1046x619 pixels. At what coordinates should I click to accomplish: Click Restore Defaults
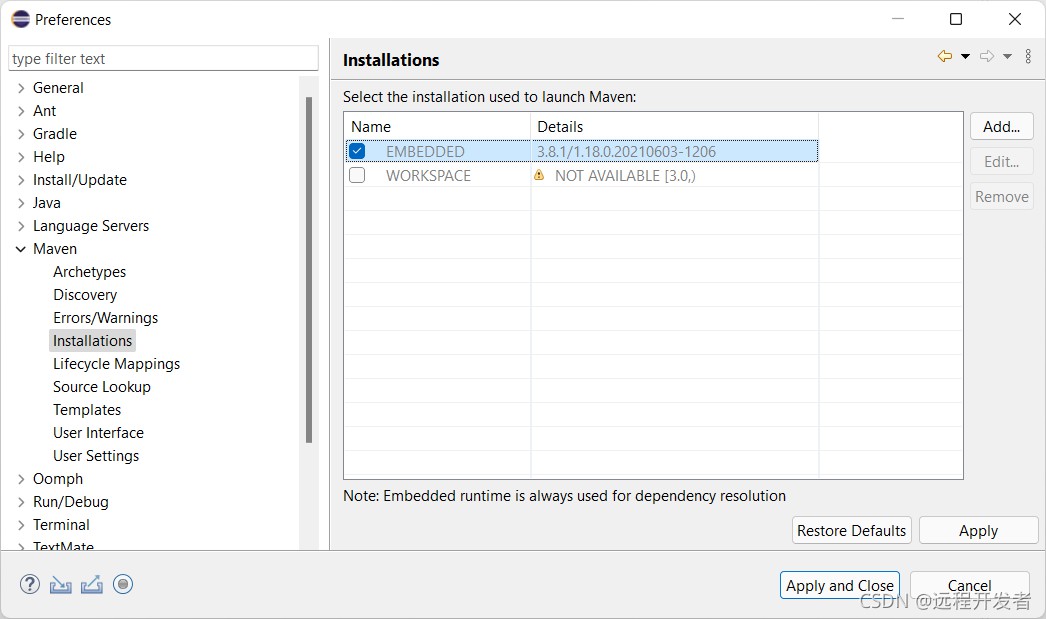pos(851,531)
